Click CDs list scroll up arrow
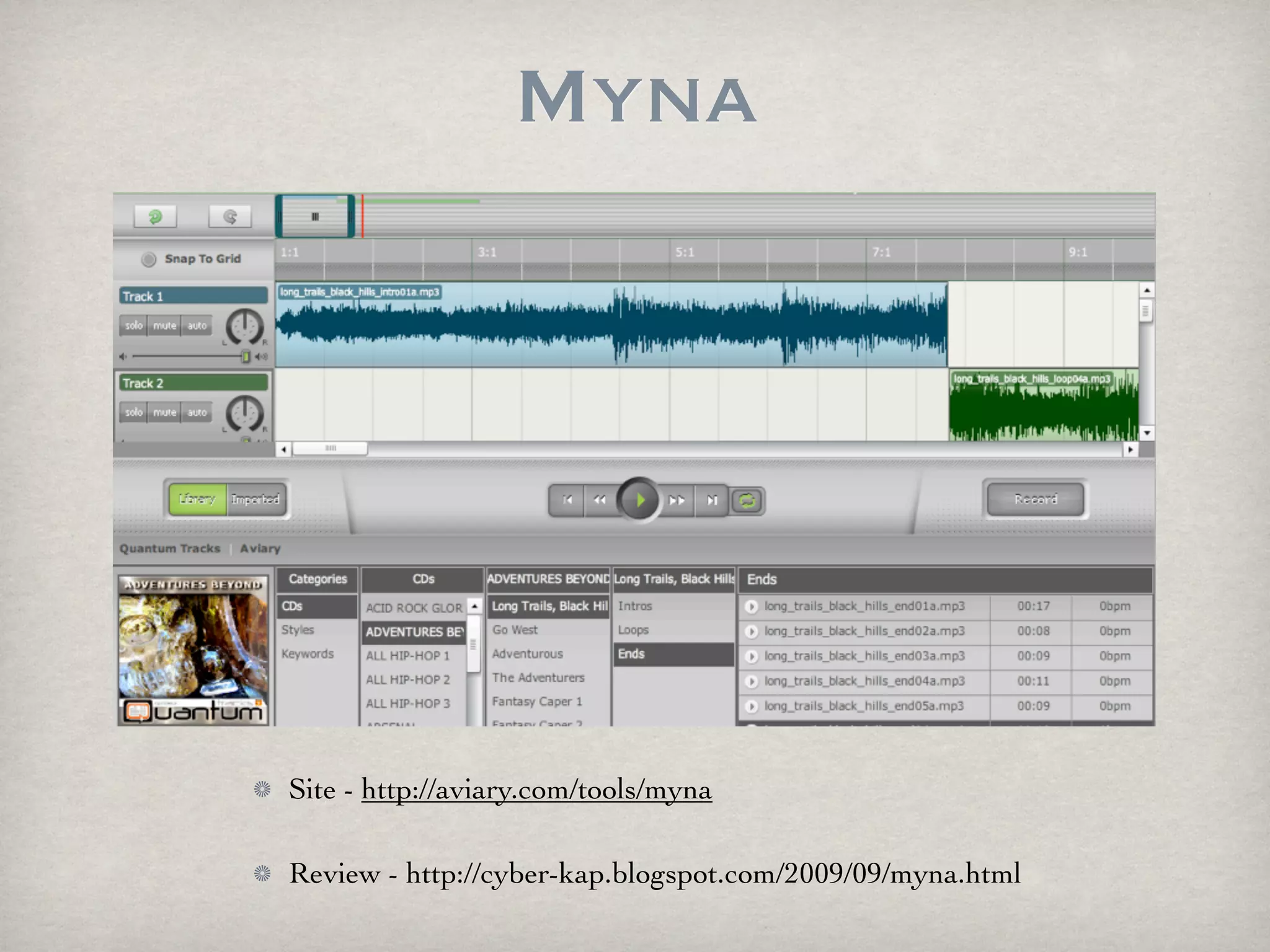The image size is (1270, 952). 474,606
